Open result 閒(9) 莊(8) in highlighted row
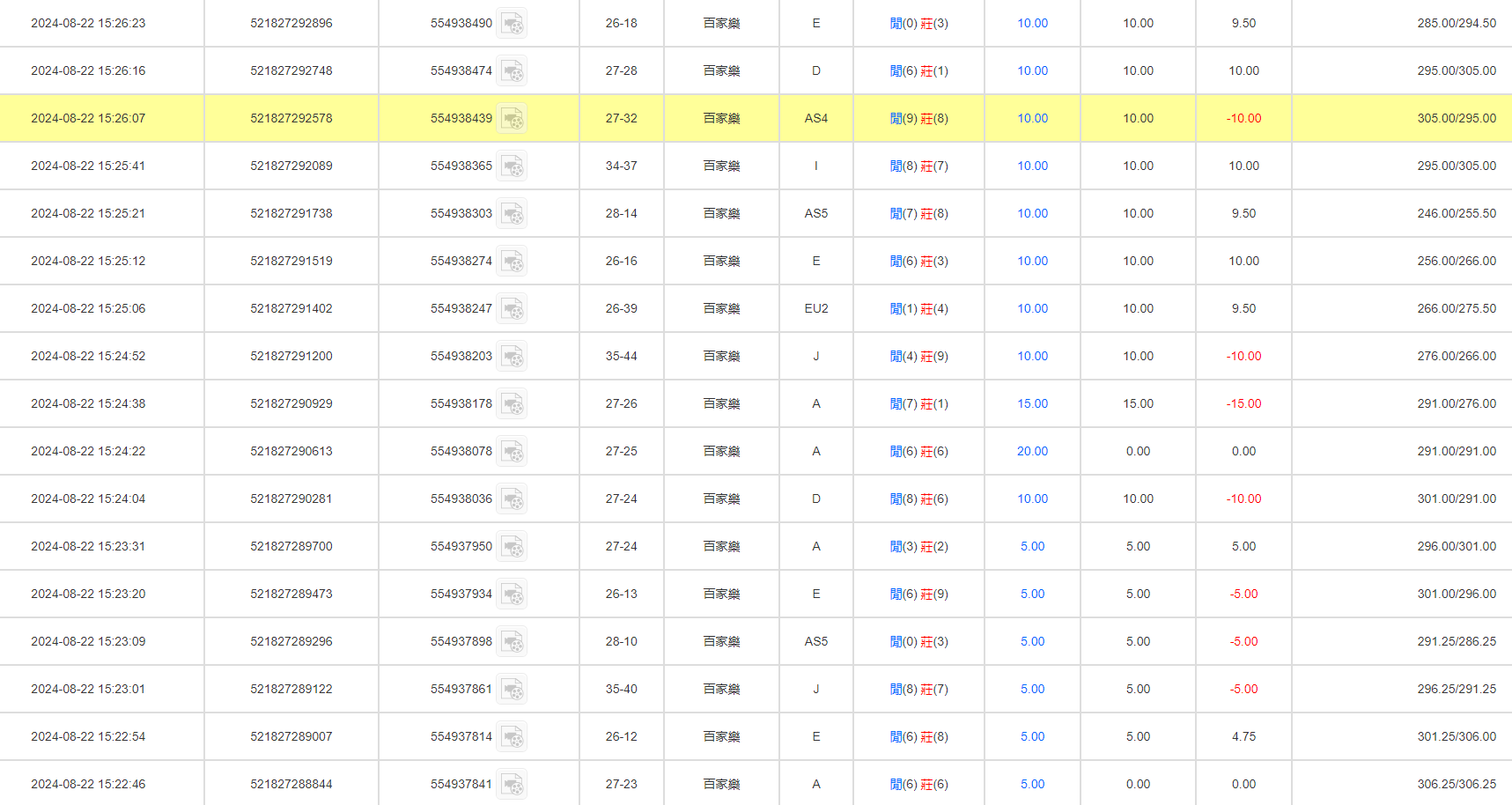The width and height of the screenshot is (1512, 805). pyautogui.click(x=918, y=118)
